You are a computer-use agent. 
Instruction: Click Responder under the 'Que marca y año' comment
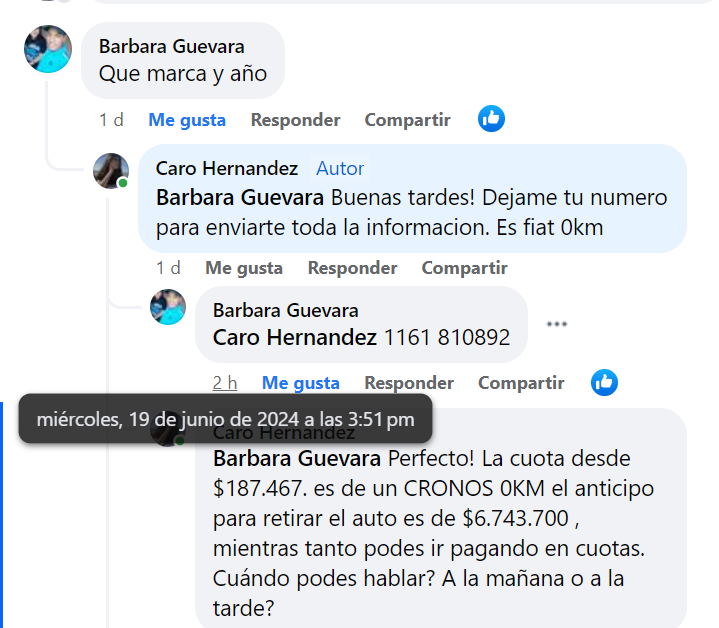point(295,120)
